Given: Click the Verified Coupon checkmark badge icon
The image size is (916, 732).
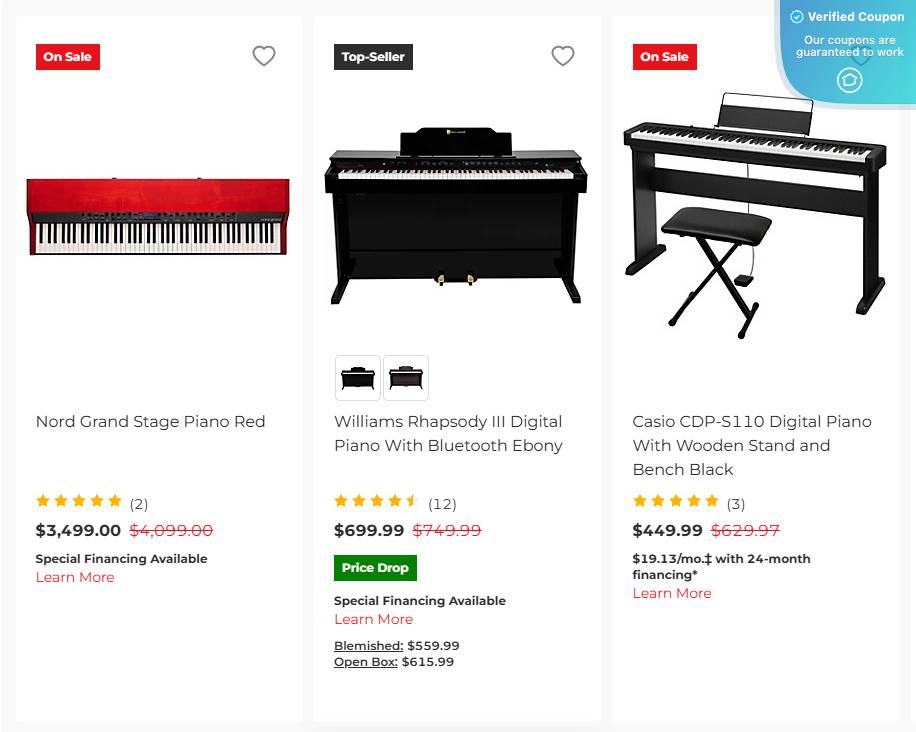Looking at the screenshot, I should tap(796, 16).
